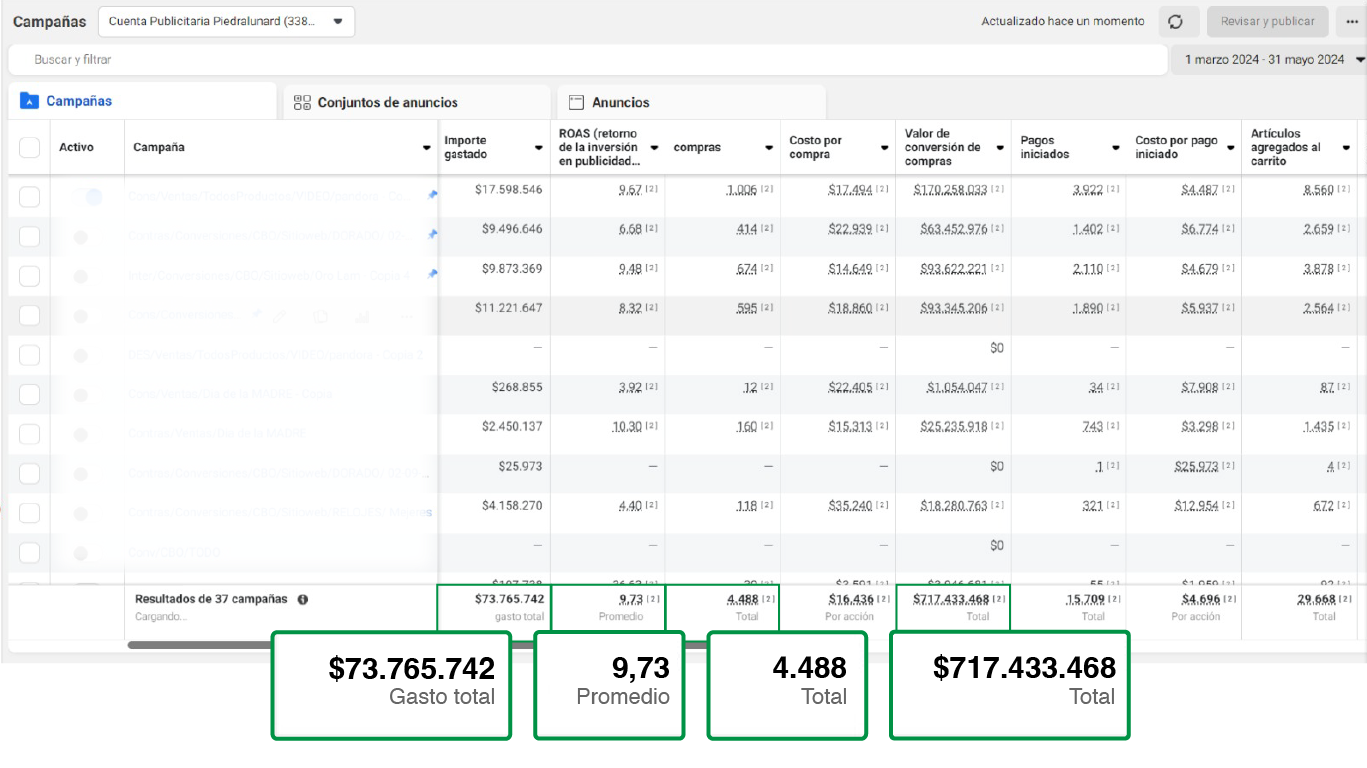Click the refresh data icon
This screenshot has width=1367, height=768.
[x=1178, y=22]
